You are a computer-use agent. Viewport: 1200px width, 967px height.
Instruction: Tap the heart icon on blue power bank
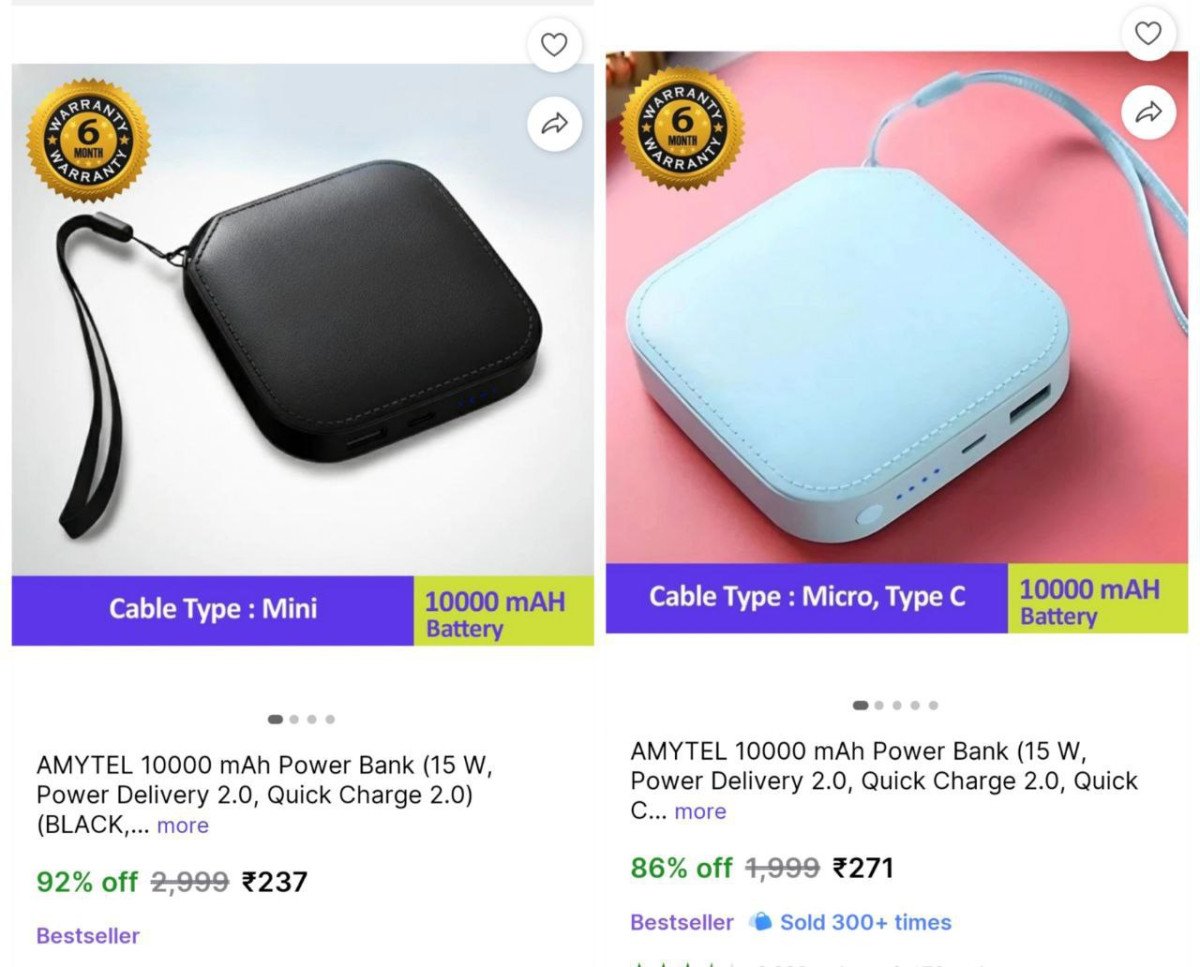click(x=1148, y=33)
